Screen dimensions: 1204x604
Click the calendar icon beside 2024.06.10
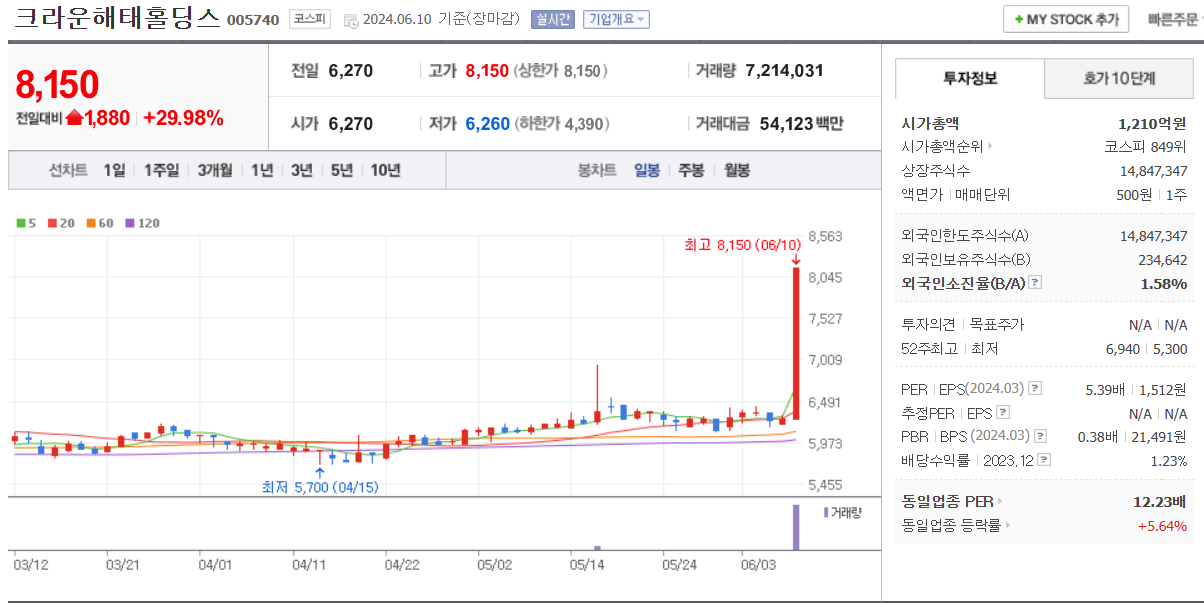click(350, 20)
